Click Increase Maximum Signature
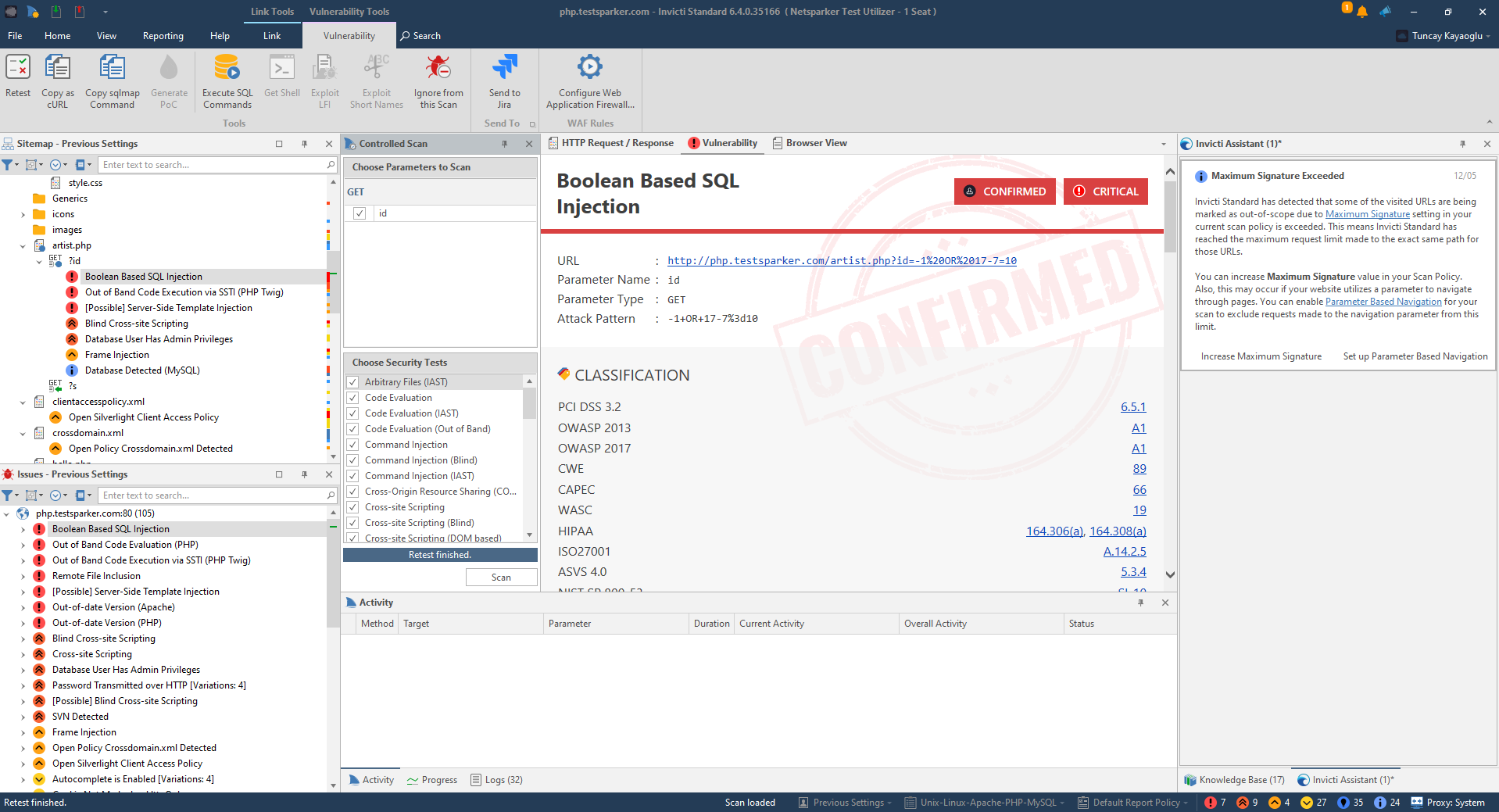The width and height of the screenshot is (1499, 812). coord(1261,356)
